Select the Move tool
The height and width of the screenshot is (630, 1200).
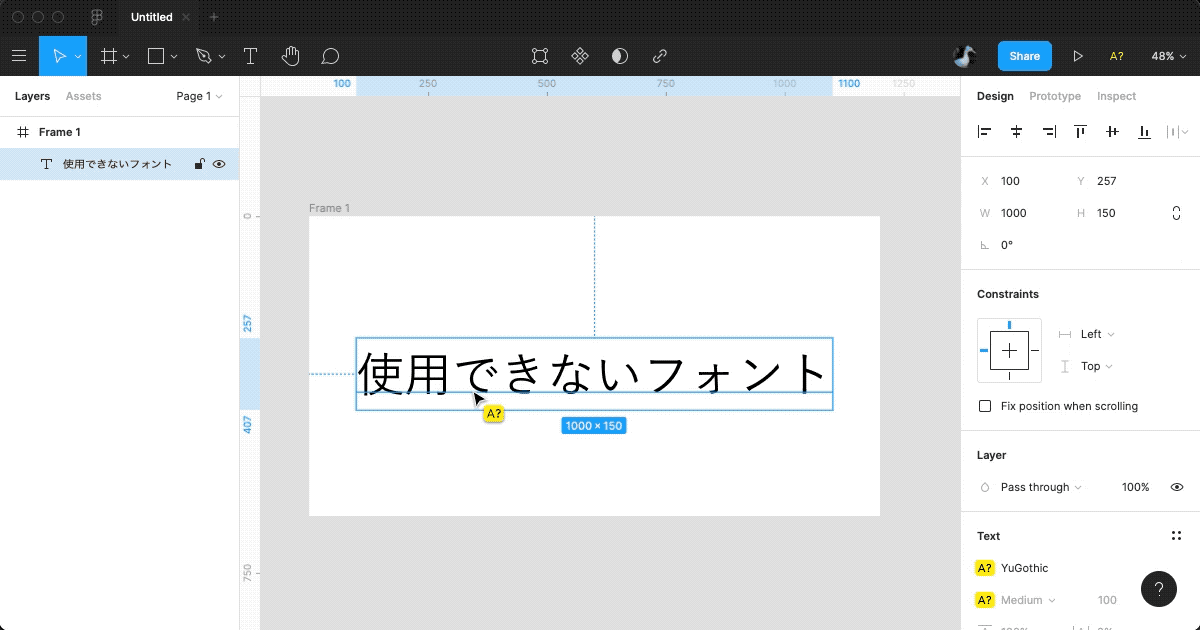coord(60,56)
